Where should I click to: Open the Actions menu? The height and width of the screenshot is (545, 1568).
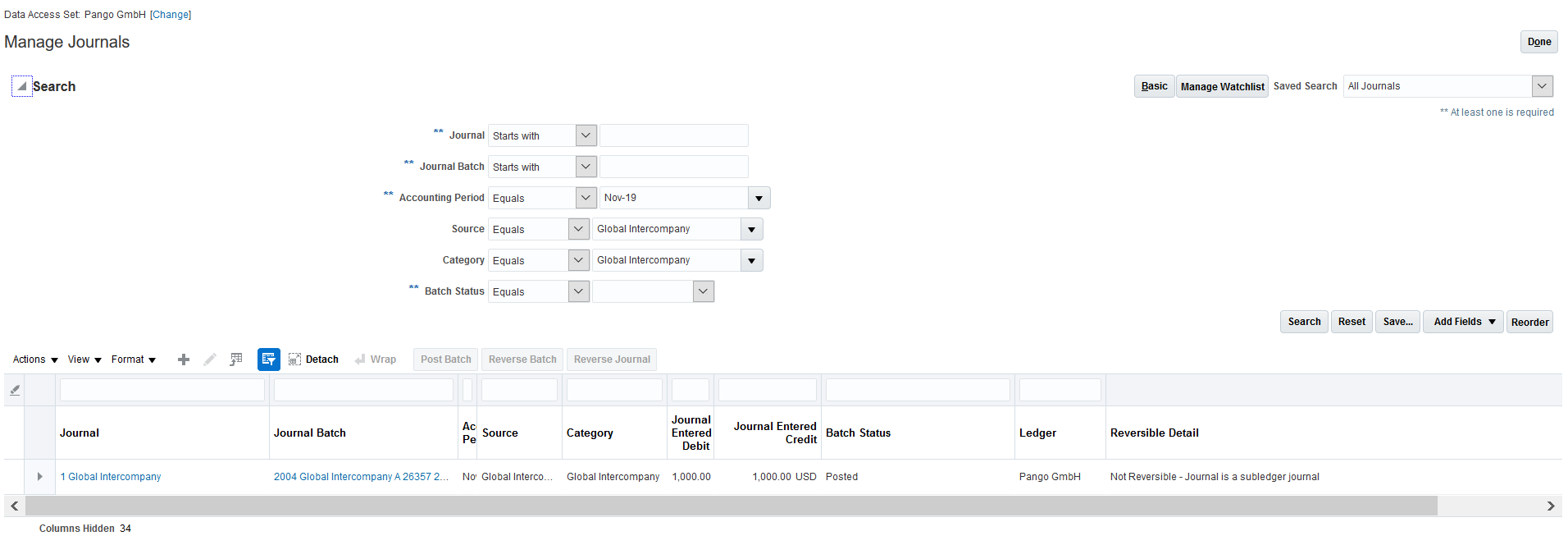pyautogui.click(x=35, y=360)
